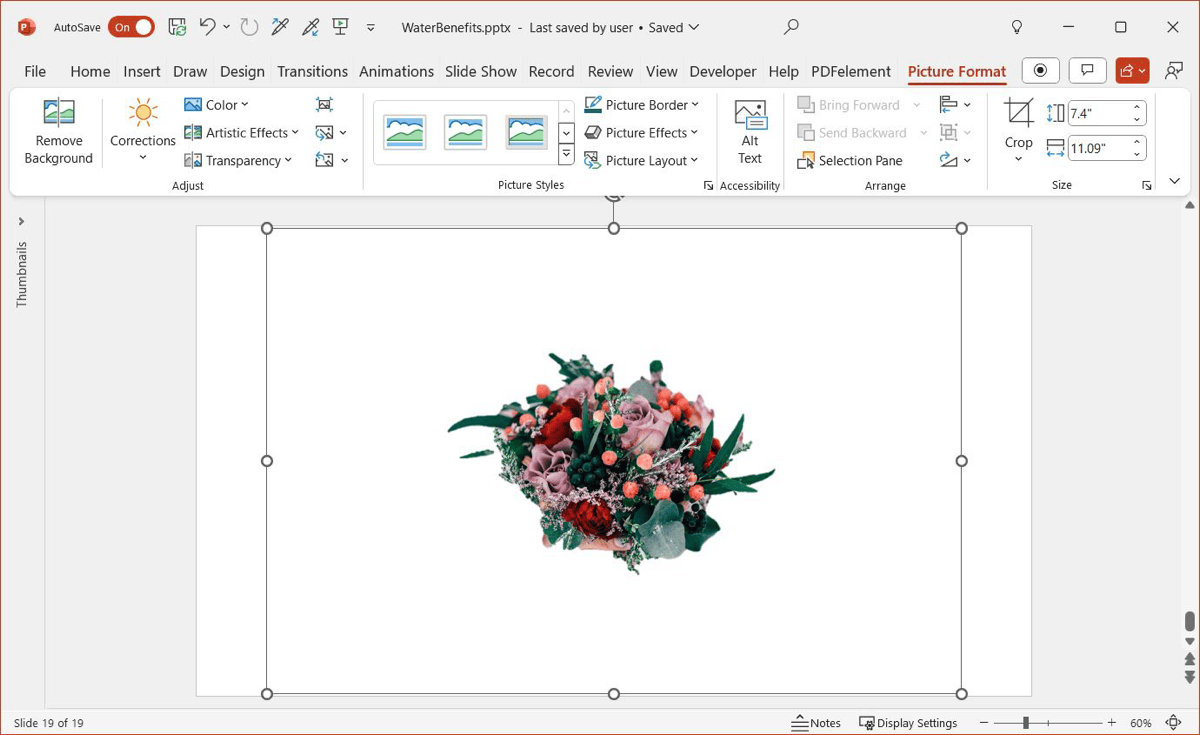
Task: Open the File tab
Action: click(x=35, y=71)
